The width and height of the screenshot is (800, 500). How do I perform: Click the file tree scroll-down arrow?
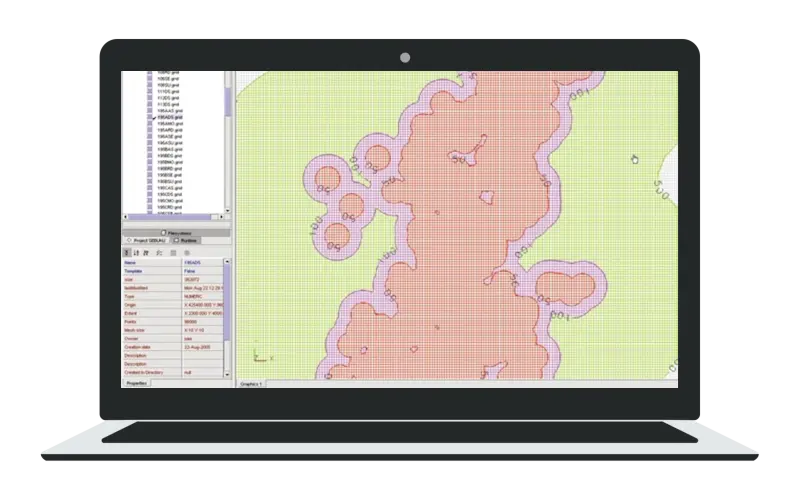point(228,210)
